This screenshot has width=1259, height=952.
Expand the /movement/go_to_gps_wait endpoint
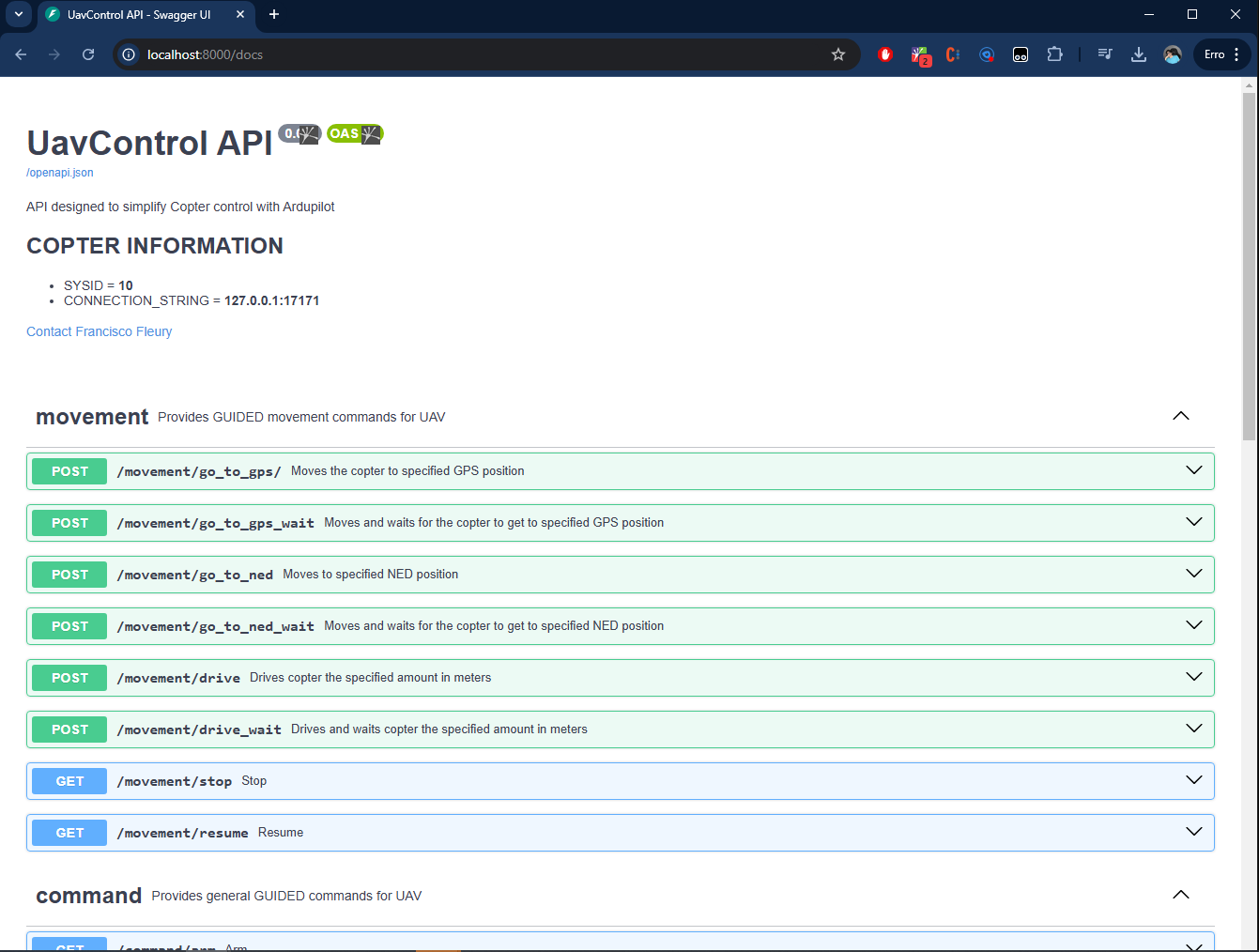click(x=1194, y=522)
